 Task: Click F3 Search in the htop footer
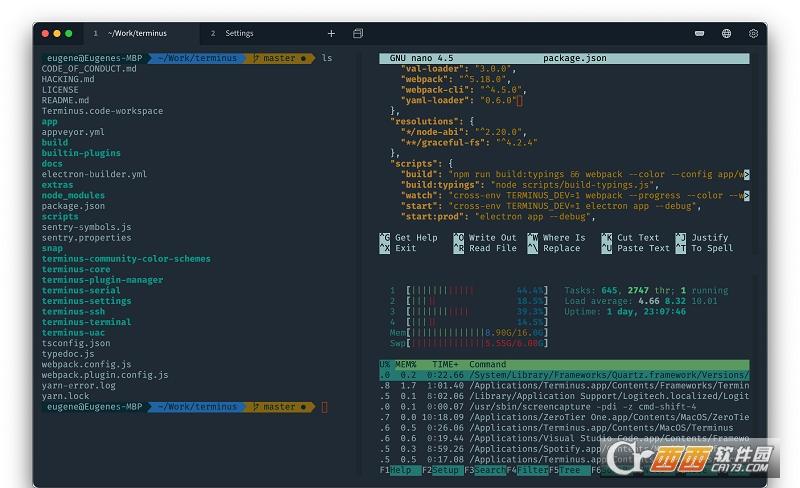pyautogui.click(x=483, y=470)
